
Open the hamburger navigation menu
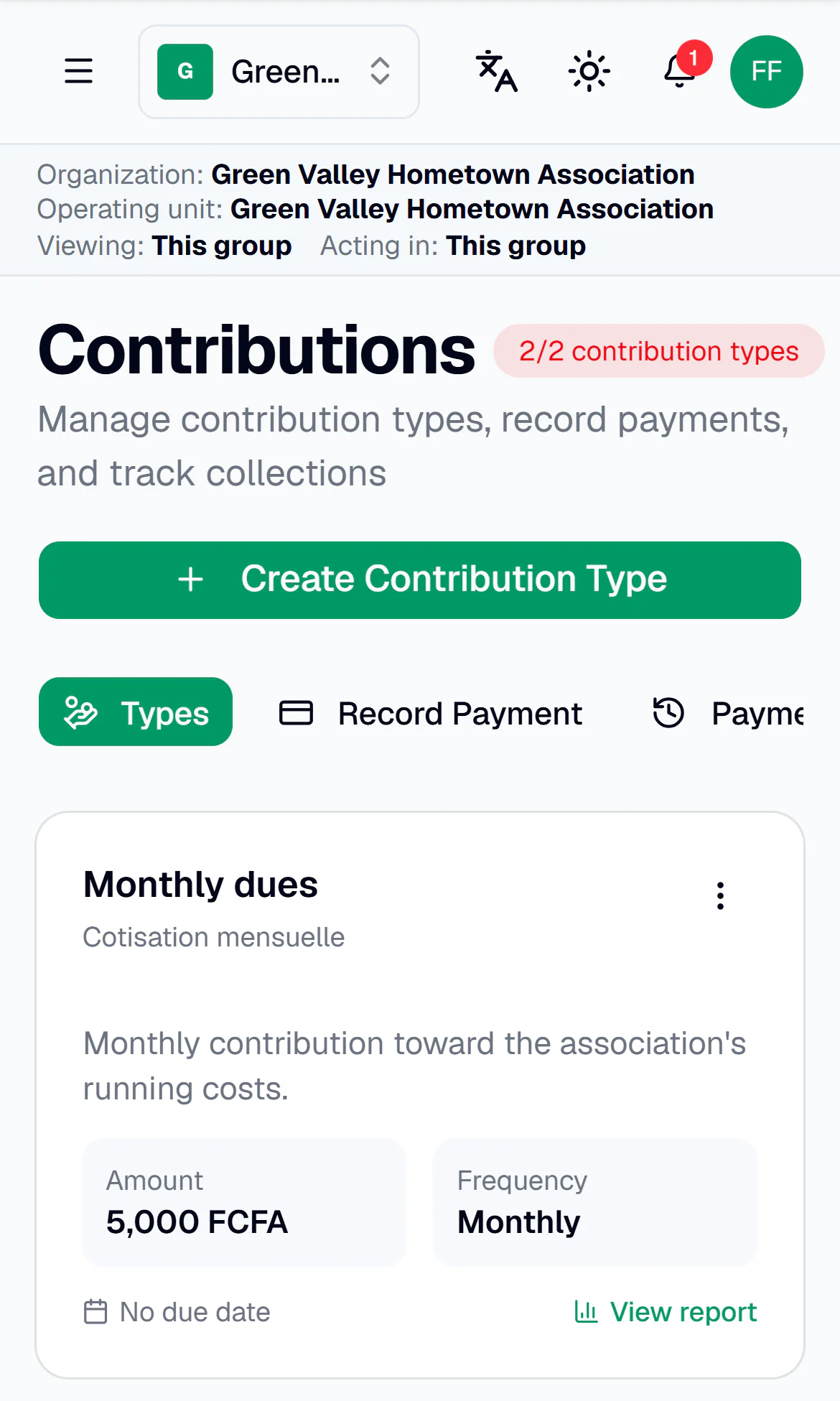click(x=78, y=71)
